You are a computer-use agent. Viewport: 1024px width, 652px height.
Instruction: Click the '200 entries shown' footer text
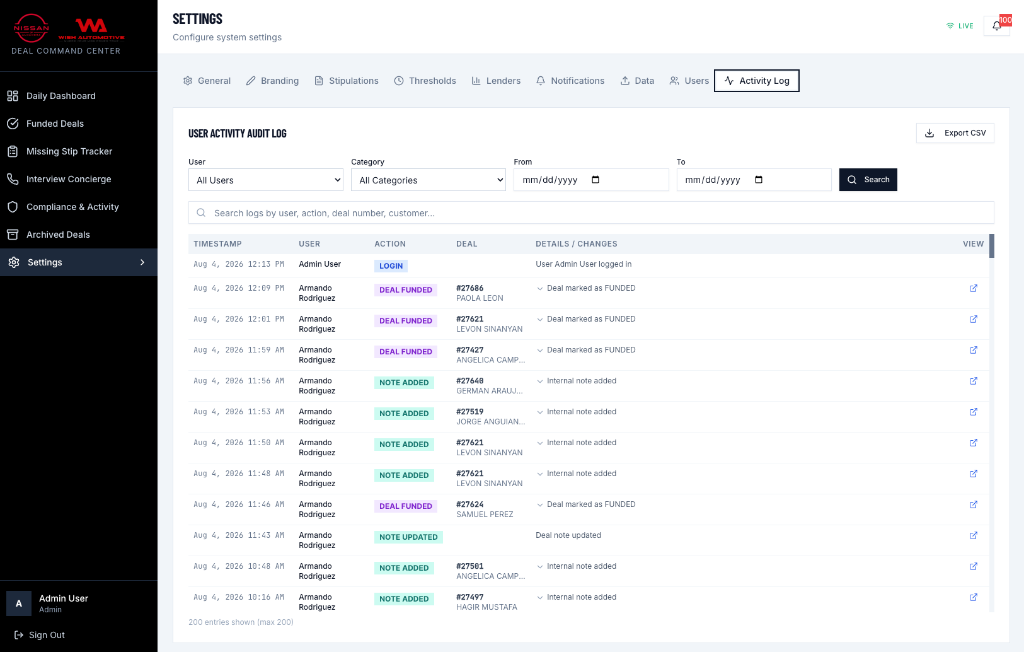click(241, 623)
